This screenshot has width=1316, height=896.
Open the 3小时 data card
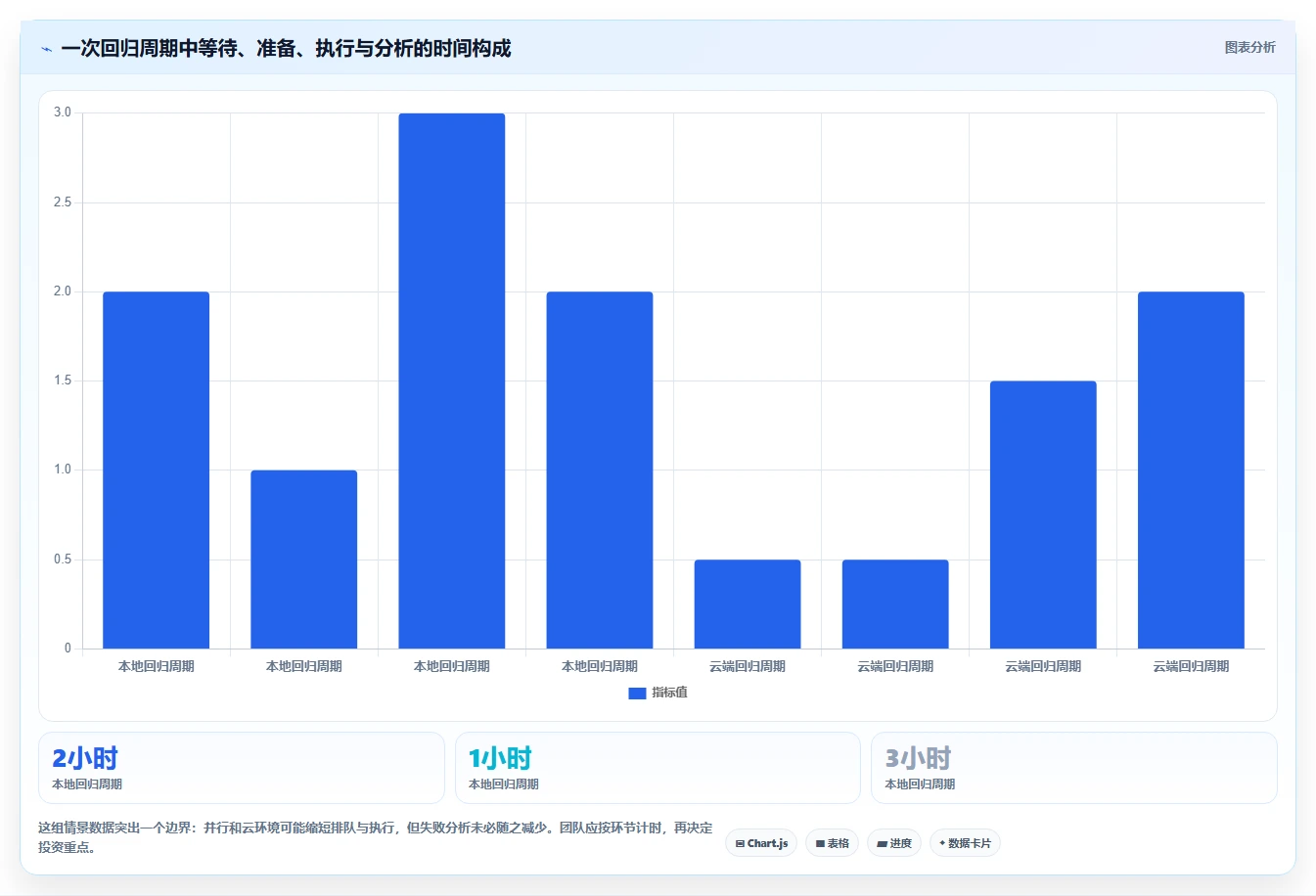[1074, 768]
